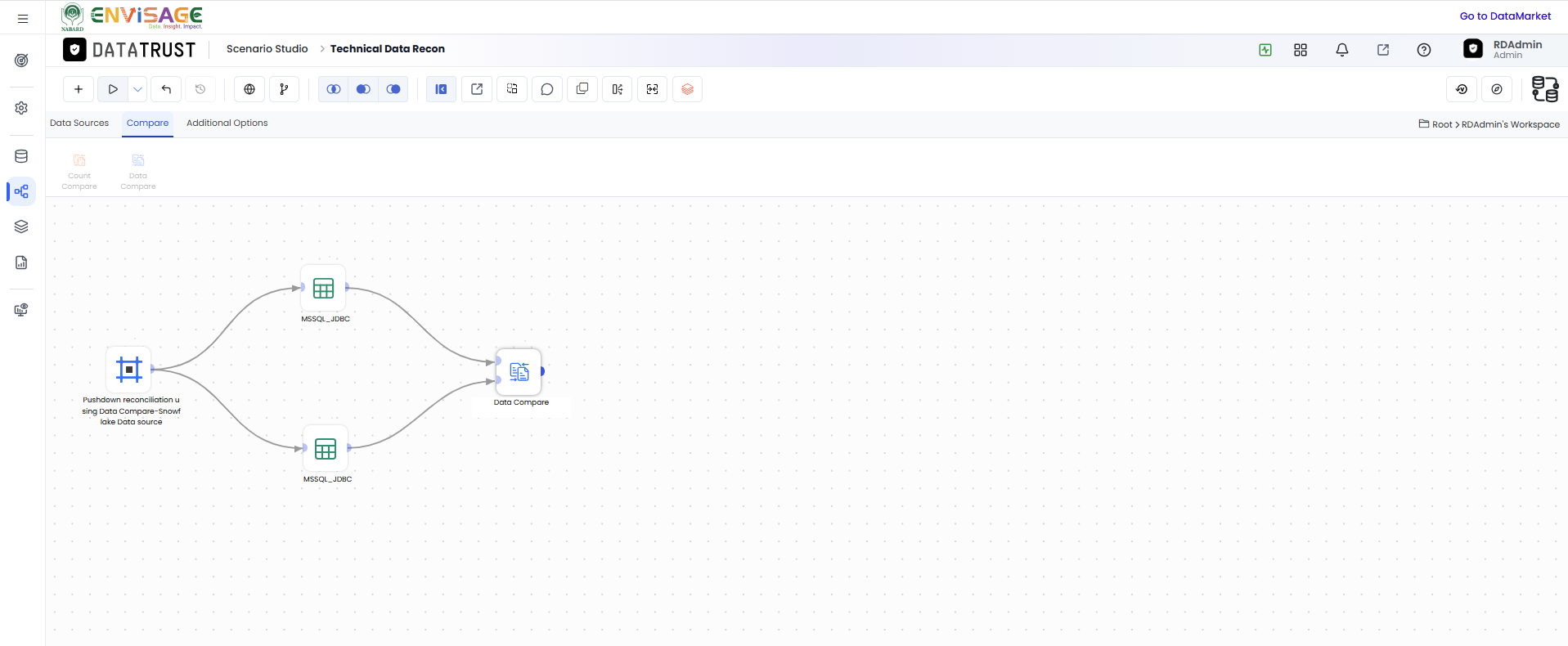
Task: Click the header external link icon
Action: (1383, 50)
